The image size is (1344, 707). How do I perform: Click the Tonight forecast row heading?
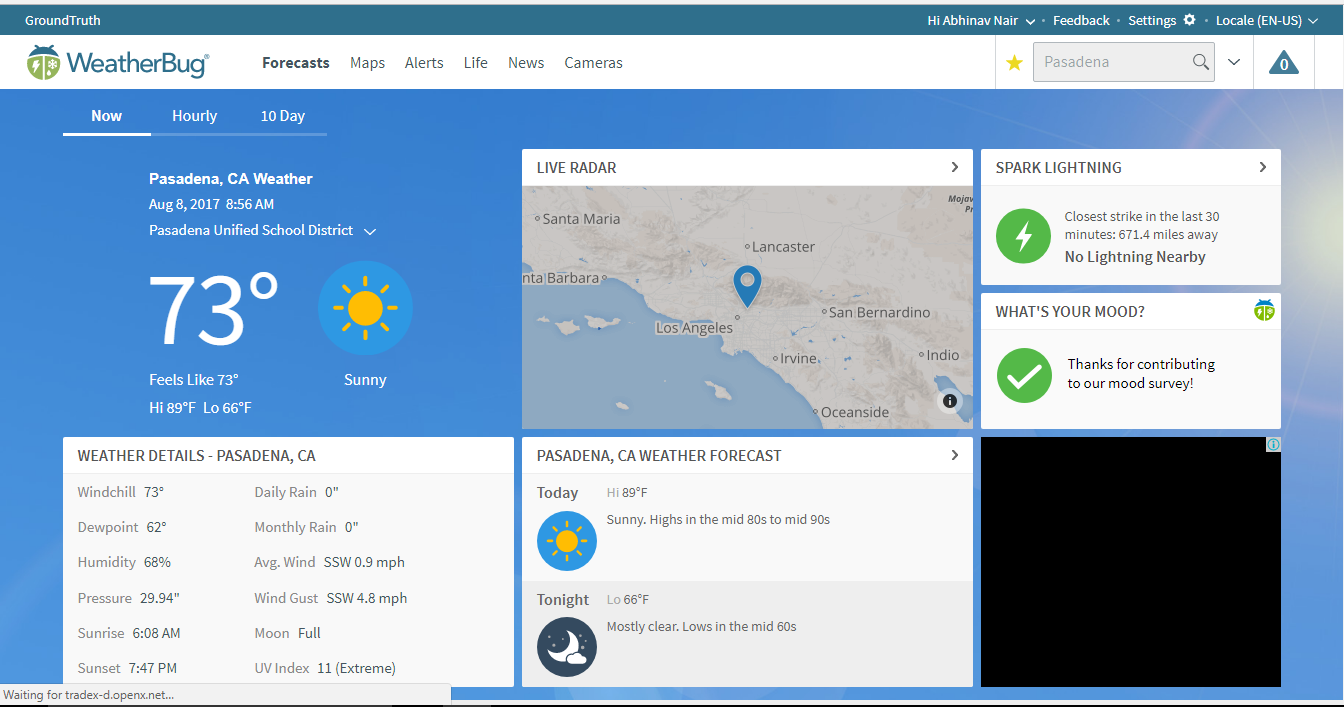pos(563,600)
